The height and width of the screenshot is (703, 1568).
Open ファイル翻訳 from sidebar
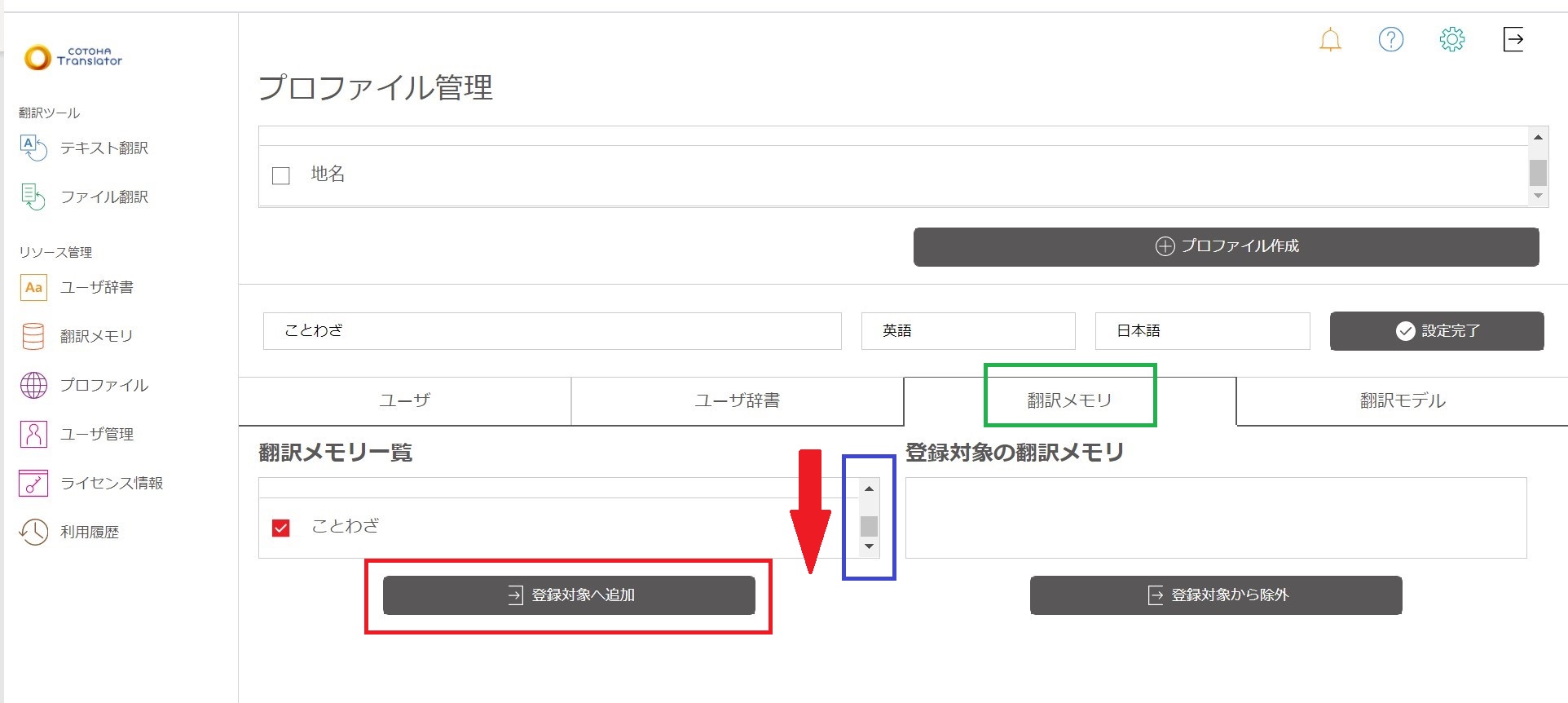pos(104,197)
